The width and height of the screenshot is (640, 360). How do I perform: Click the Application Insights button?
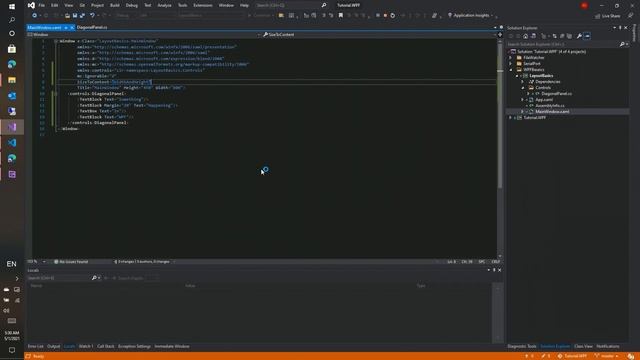[x=470, y=16]
